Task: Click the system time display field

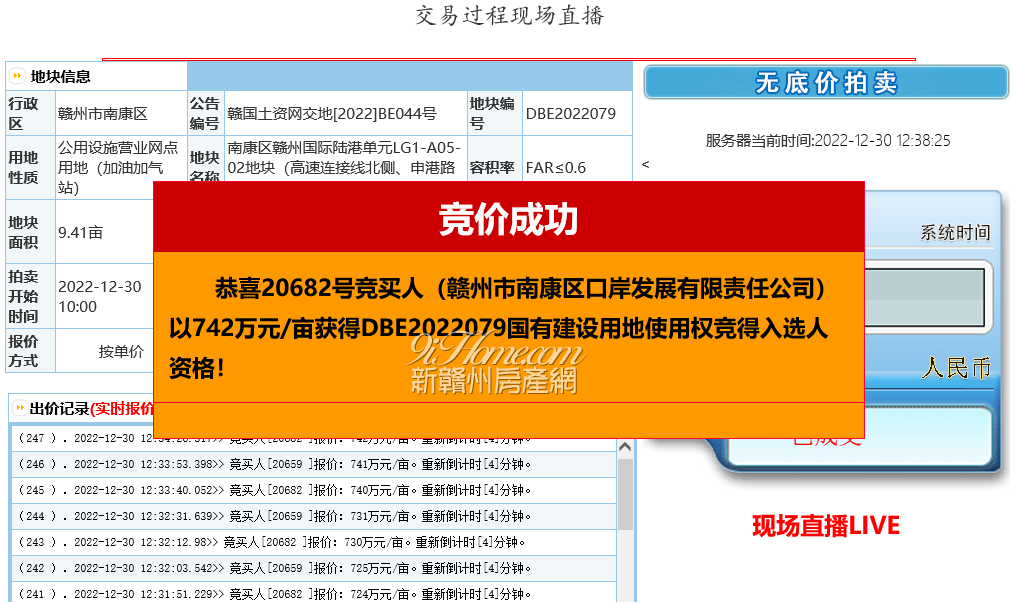Action: click(x=924, y=297)
